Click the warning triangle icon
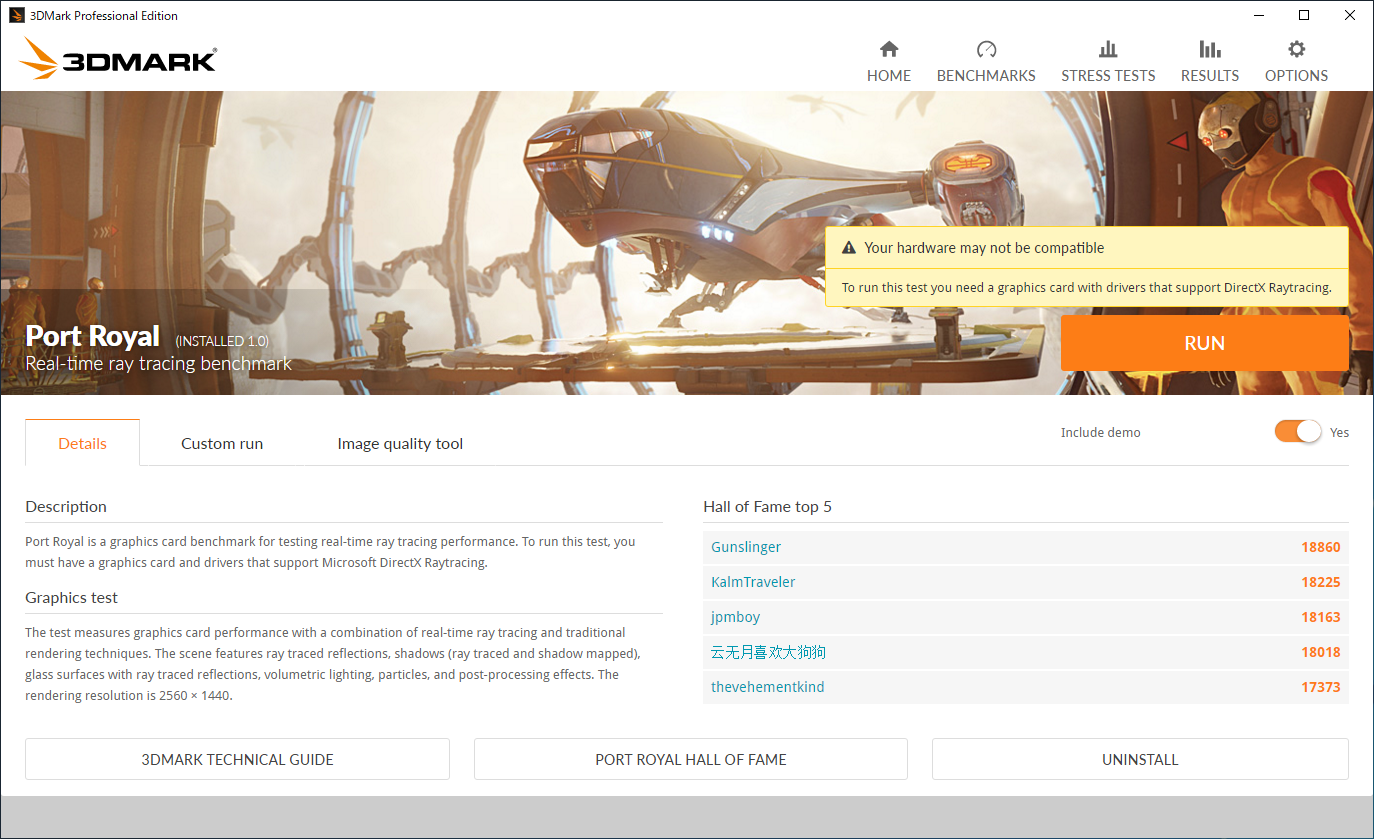The height and width of the screenshot is (839, 1374). tap(849, 248)
